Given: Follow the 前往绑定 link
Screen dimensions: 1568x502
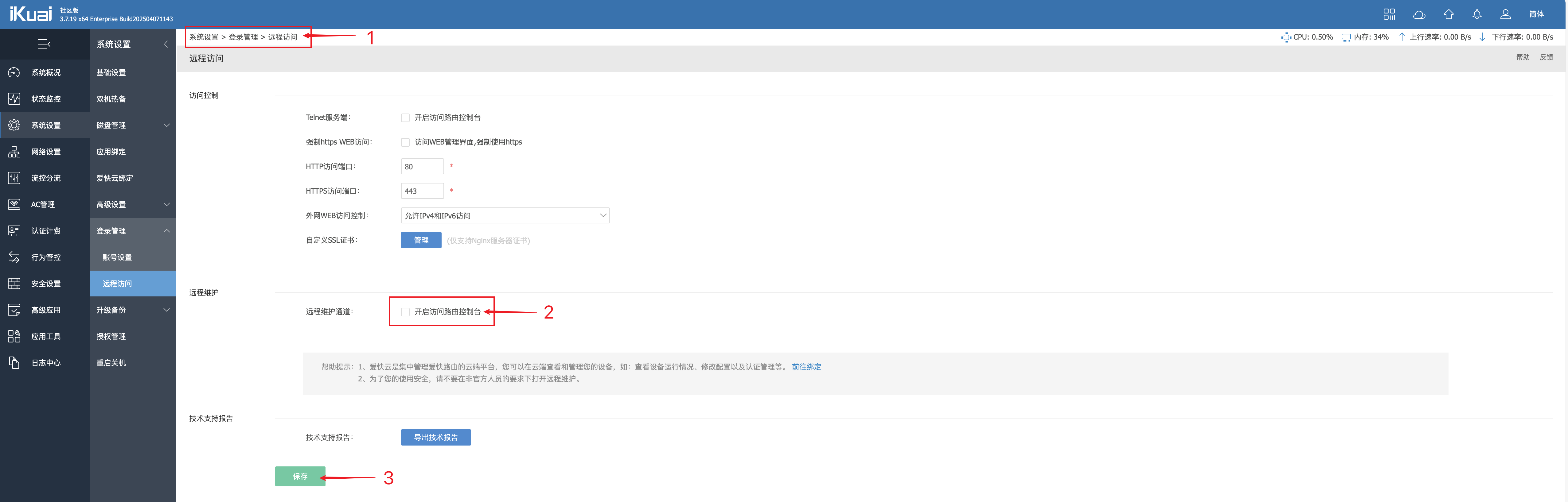Looking at the screenshot, I should click(x=806, y=366).
